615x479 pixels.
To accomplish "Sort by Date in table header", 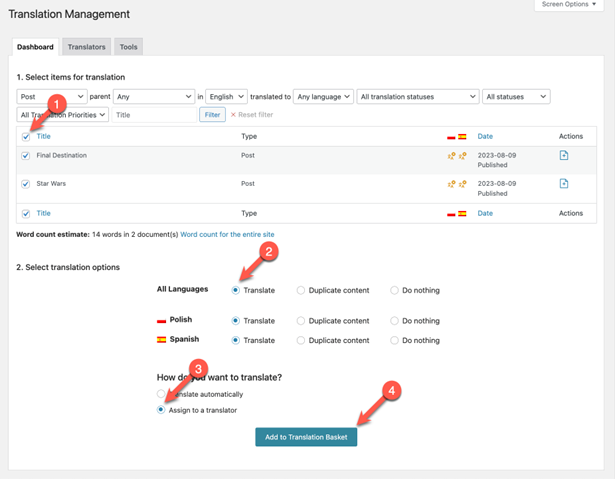I will [485, 136].
